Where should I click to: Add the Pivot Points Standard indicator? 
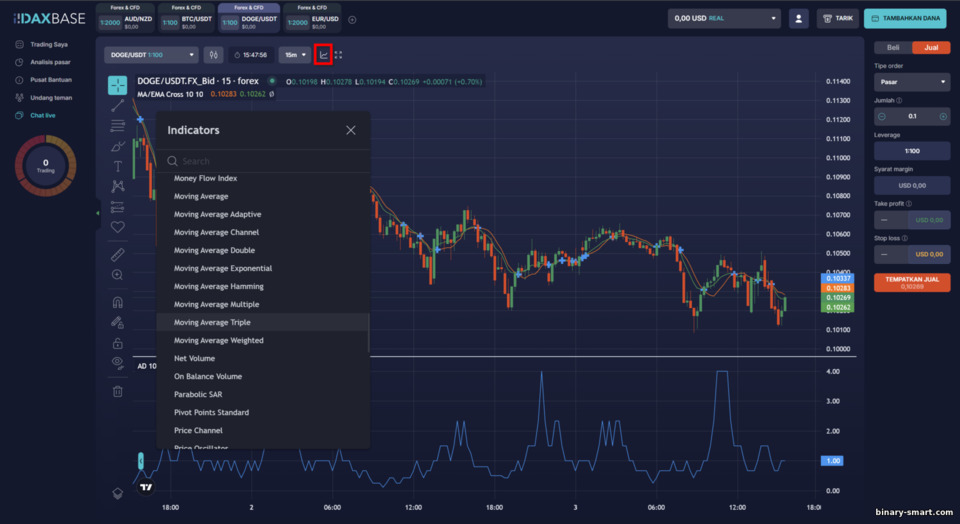click(x=263, y=413)
